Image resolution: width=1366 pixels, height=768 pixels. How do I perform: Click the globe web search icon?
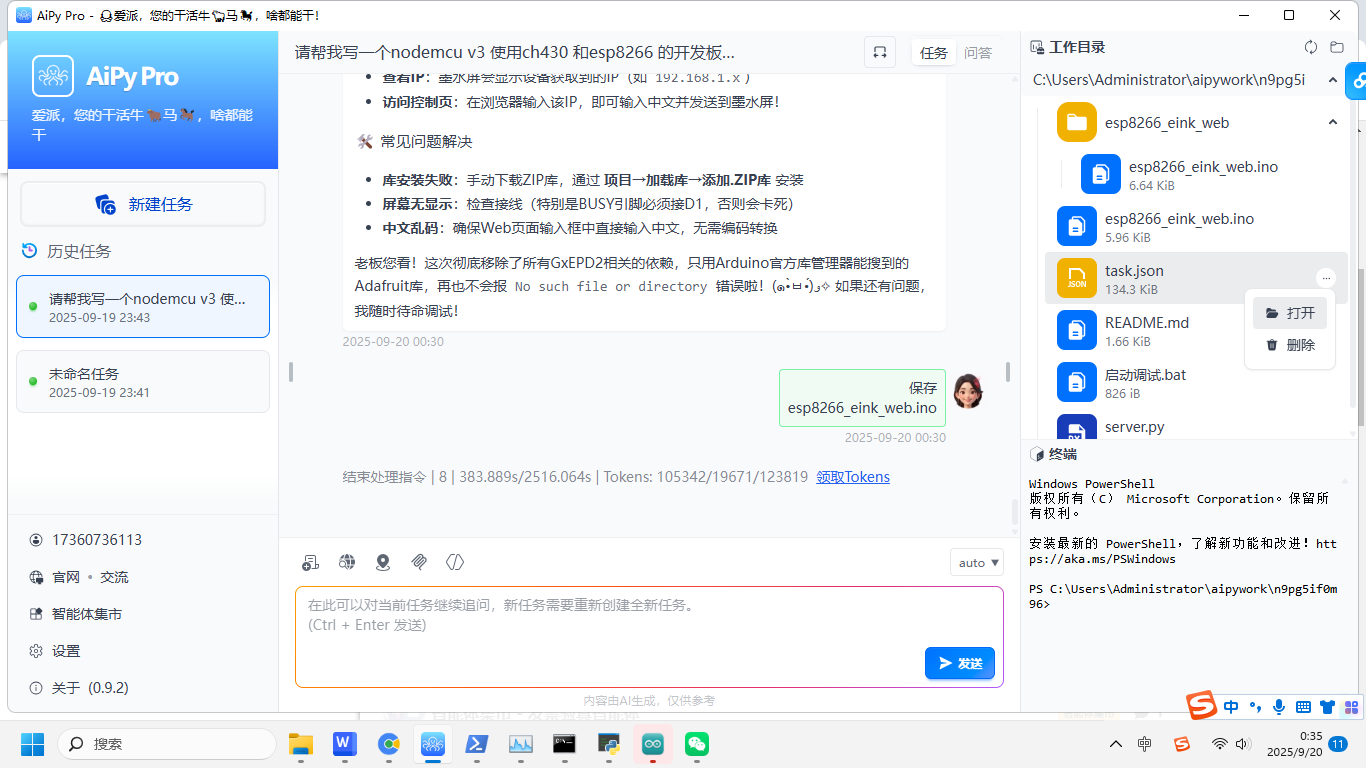(347, 562)
